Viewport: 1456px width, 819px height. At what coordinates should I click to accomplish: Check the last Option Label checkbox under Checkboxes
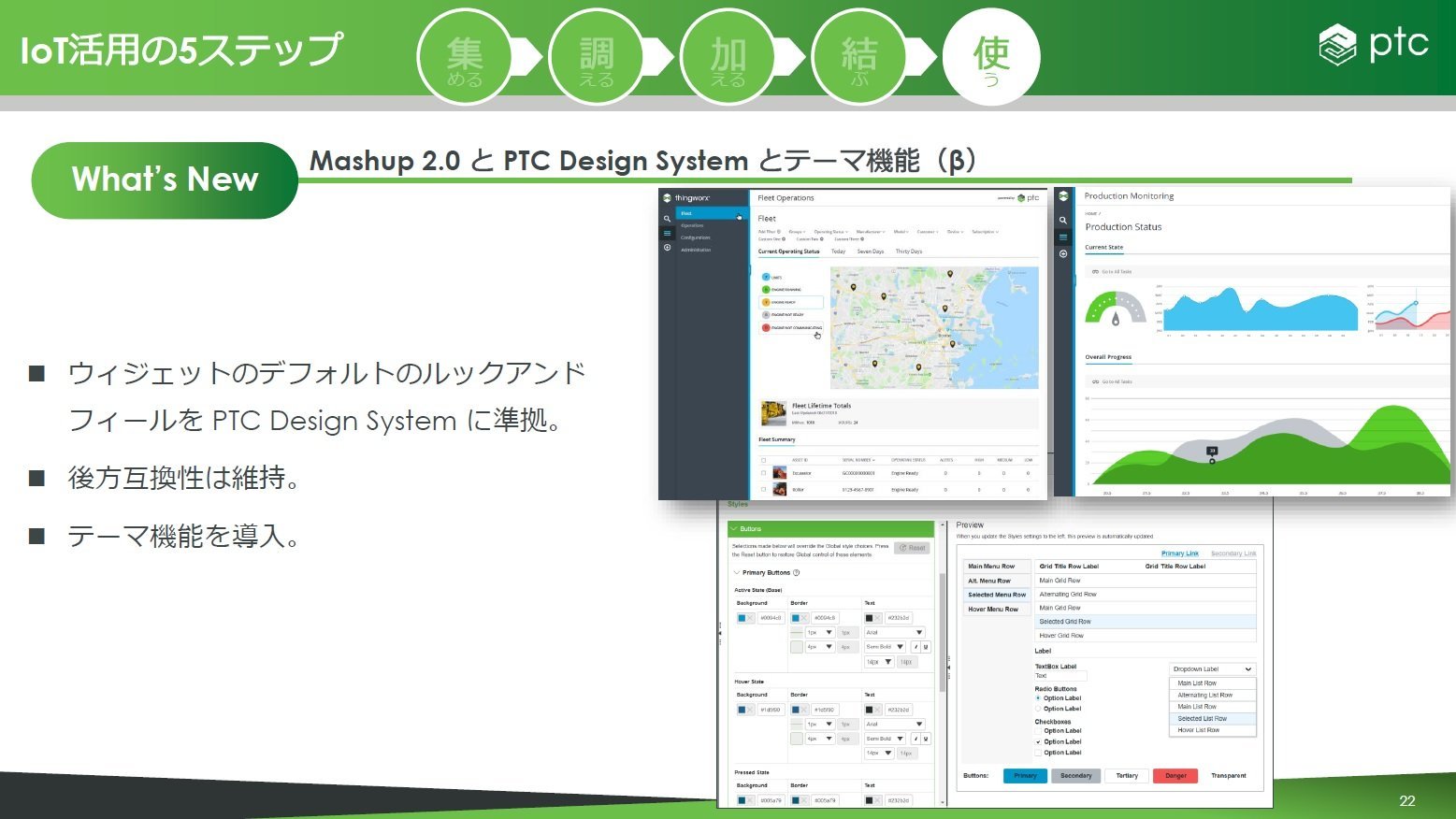tap(1038, 753)
